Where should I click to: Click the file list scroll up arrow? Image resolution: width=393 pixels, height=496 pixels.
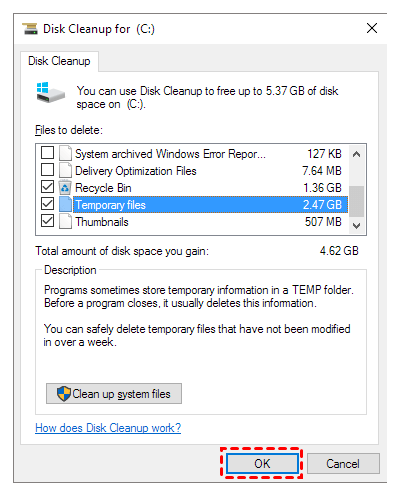(356, 154)
